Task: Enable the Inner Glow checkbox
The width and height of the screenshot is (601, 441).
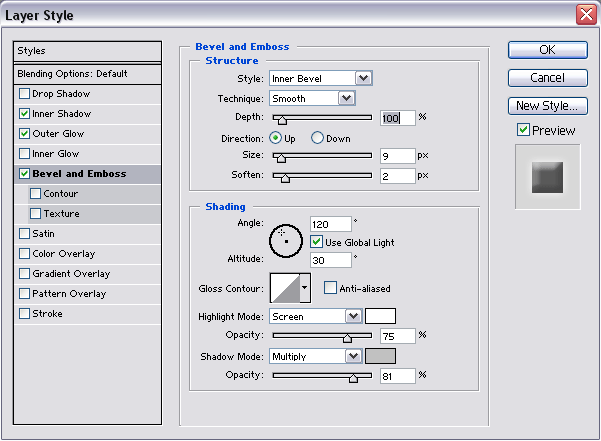Action: [x=24, y=154]
